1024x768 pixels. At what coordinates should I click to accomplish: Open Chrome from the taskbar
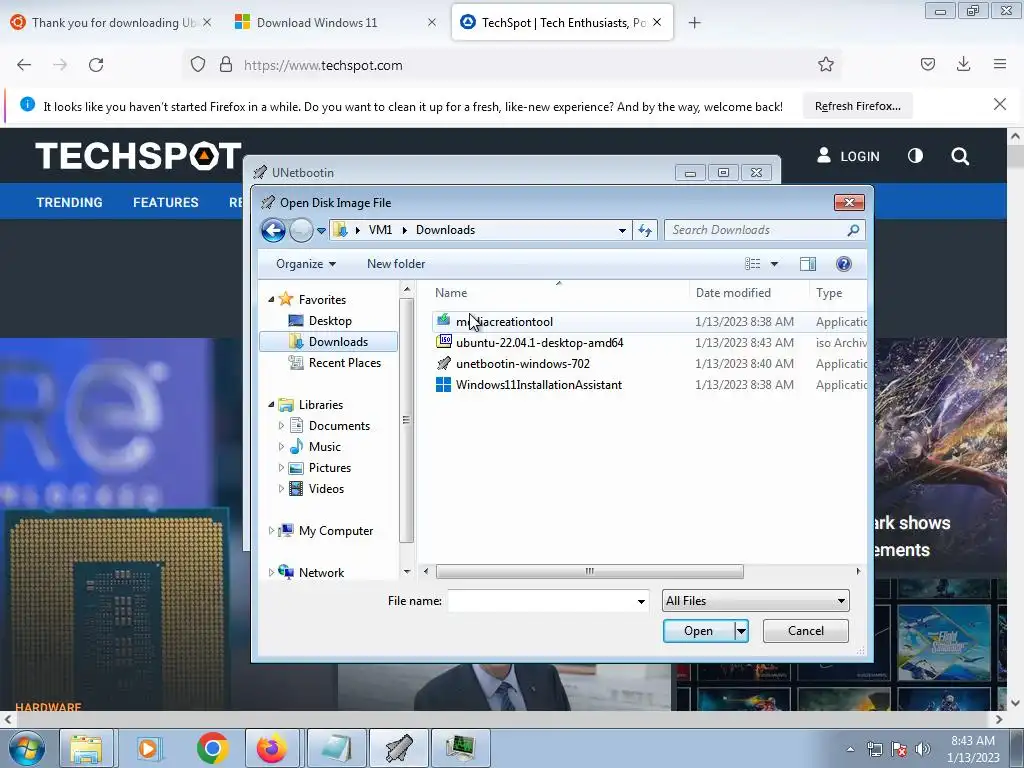(x=212, y=748)
